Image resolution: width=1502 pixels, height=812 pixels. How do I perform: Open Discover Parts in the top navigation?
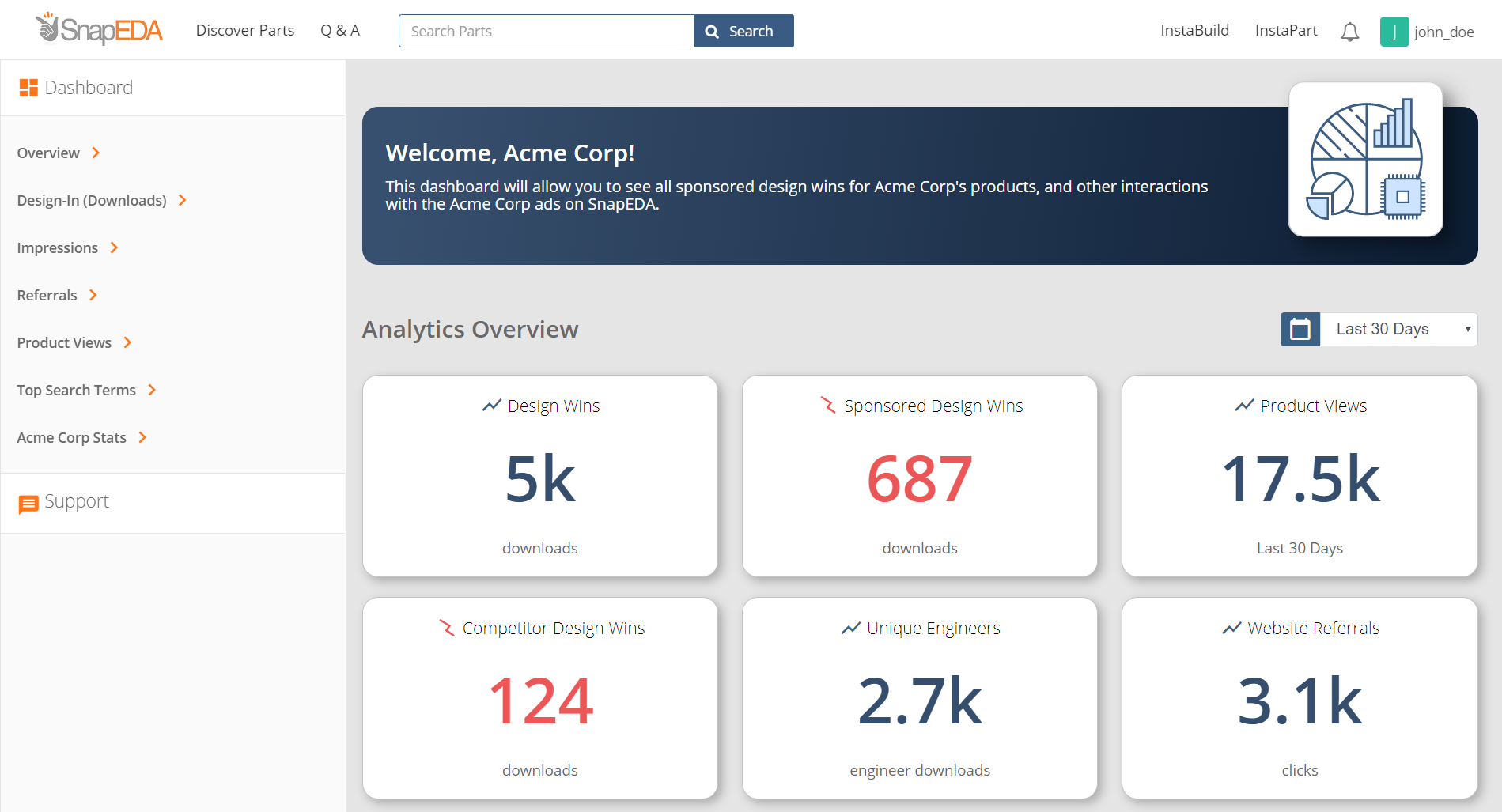[x=244, y=31]
